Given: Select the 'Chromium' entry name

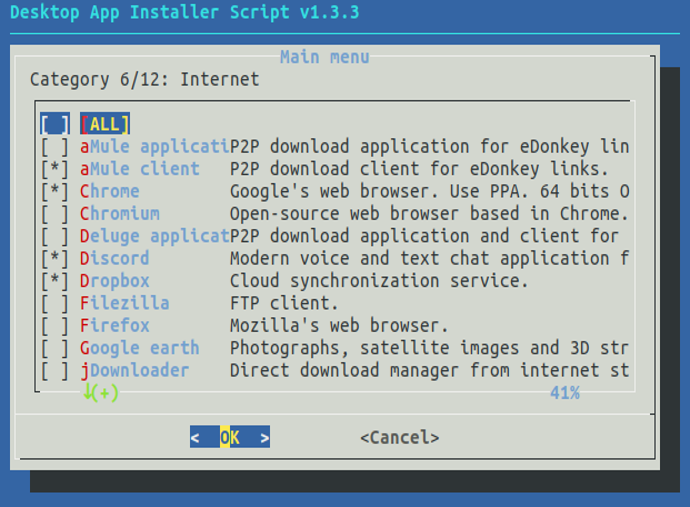Looking at the screenshot, I should [120, 214].
